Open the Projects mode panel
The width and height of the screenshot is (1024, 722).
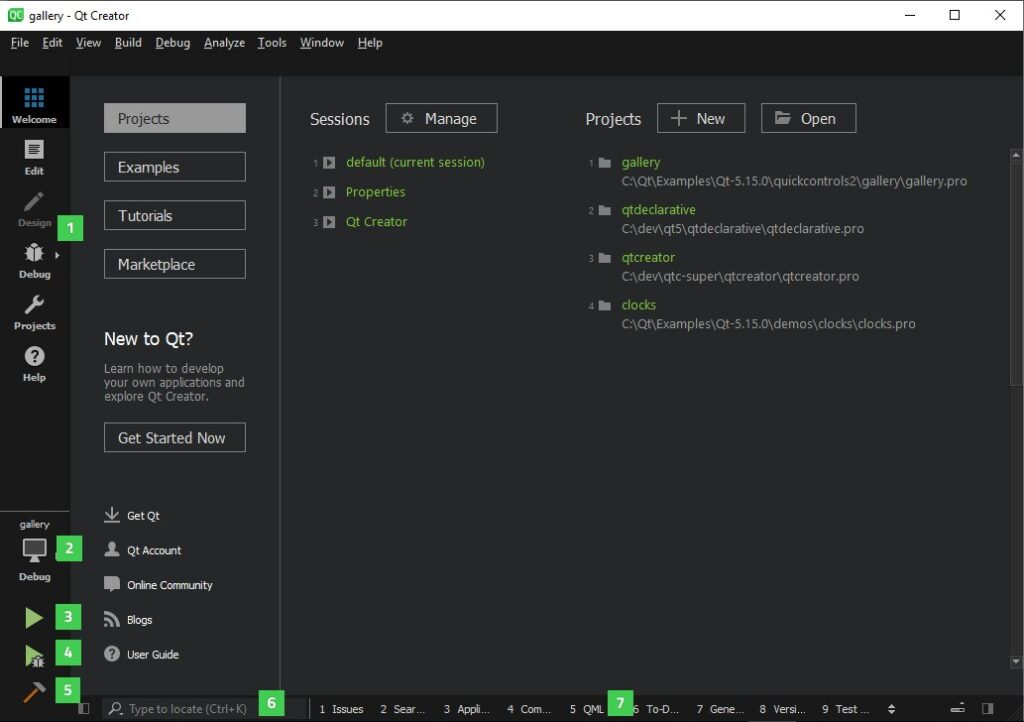[34, 314]
